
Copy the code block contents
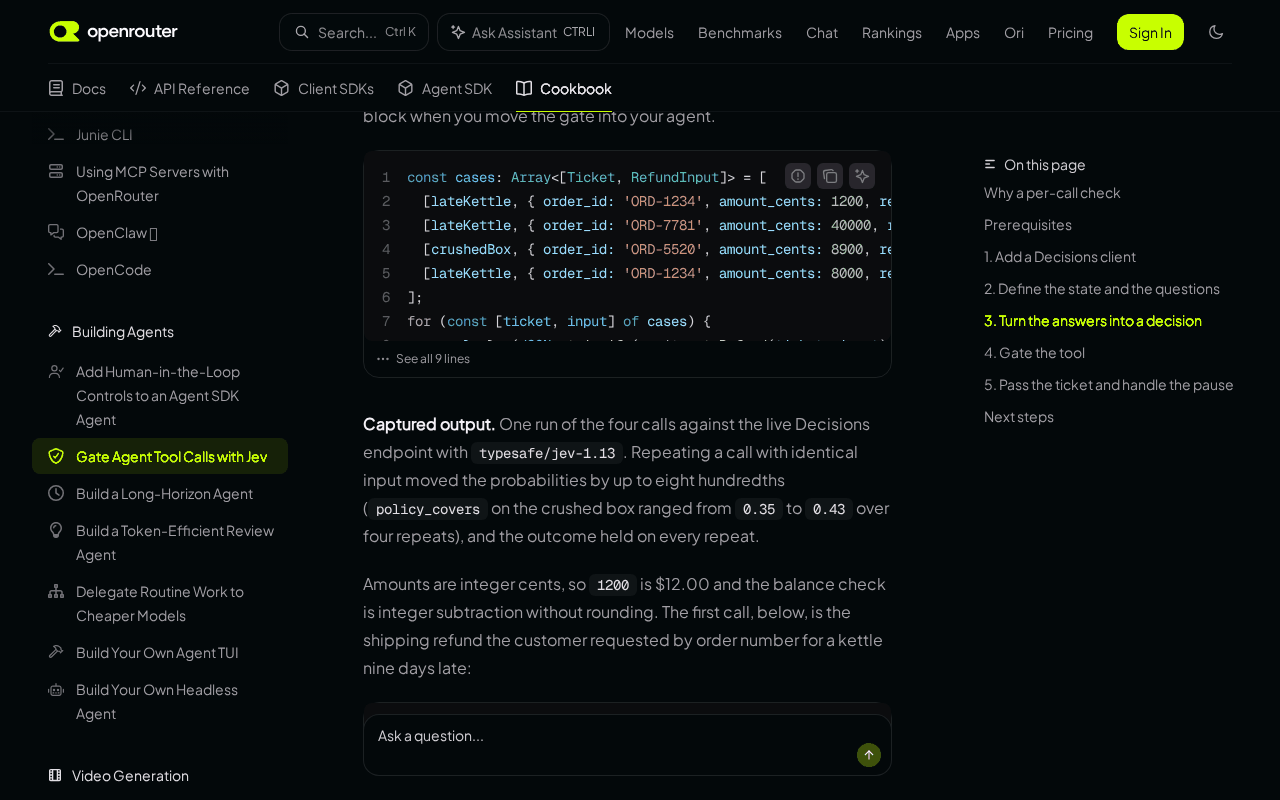[830, 176]
